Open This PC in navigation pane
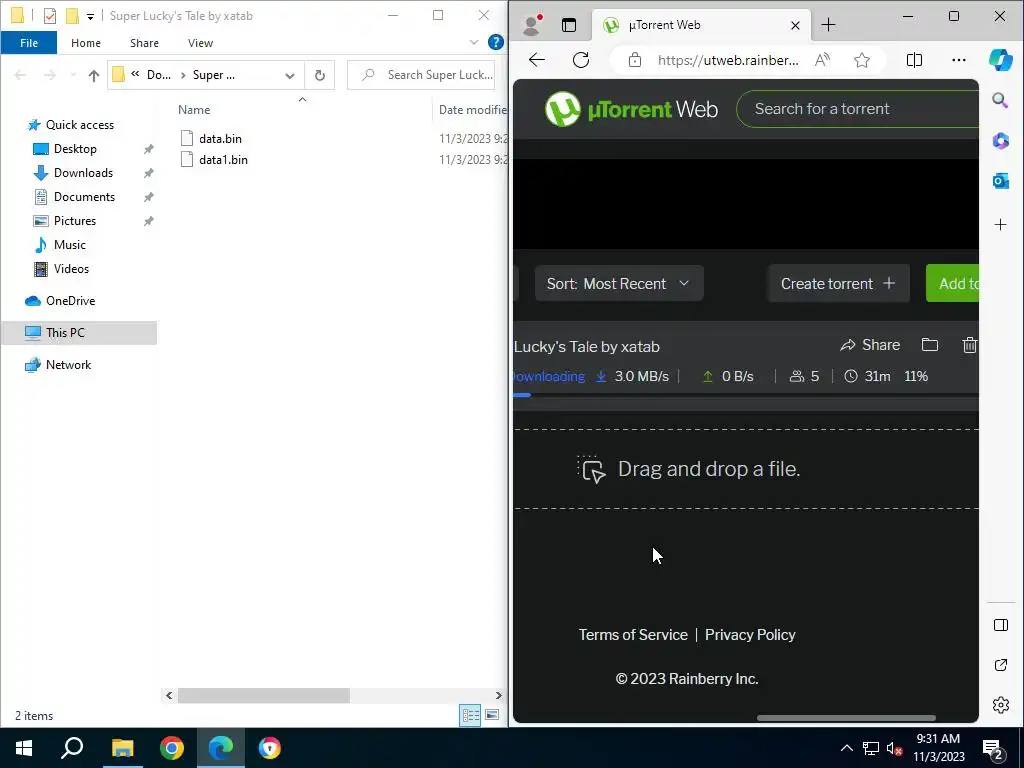Image resolution: width=1024 pixels, height=768 pixels. click(65, 332)
